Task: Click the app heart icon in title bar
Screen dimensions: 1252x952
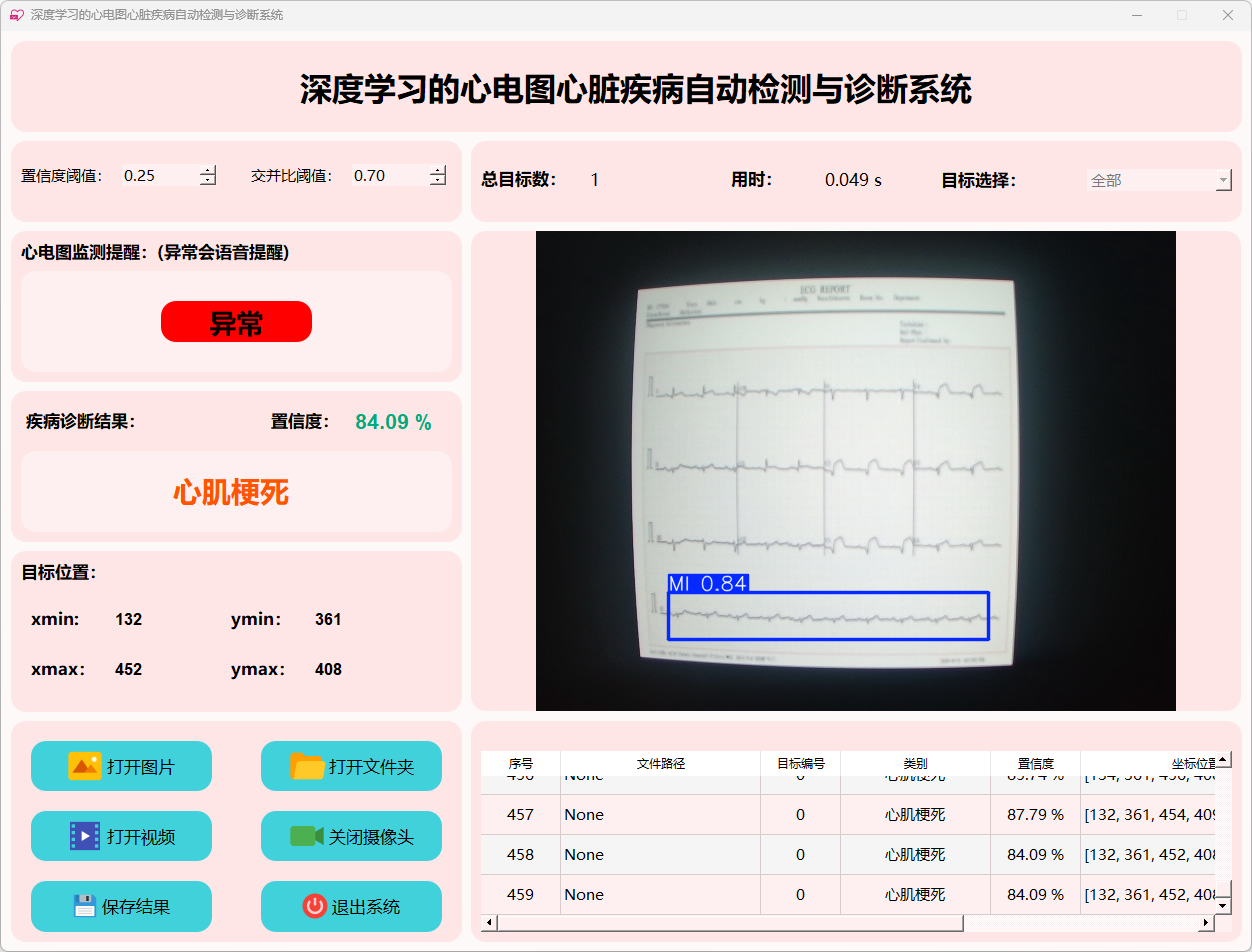Action: pyautogui.click(x=16, y=15)
